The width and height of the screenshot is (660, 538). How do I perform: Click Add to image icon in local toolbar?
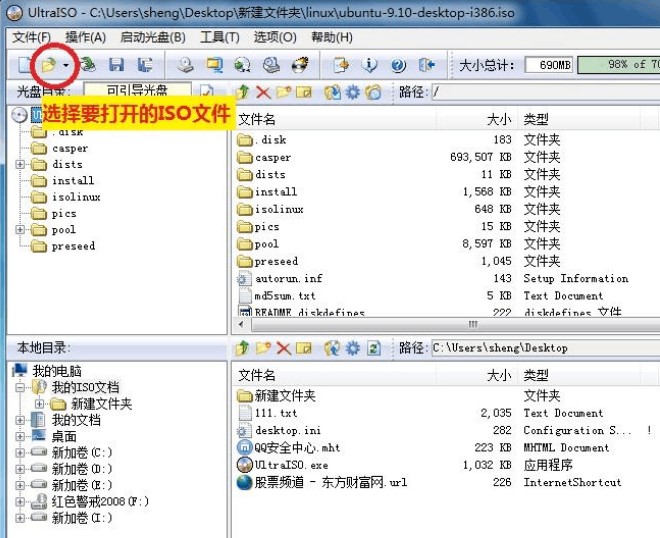tap(333, 348)
